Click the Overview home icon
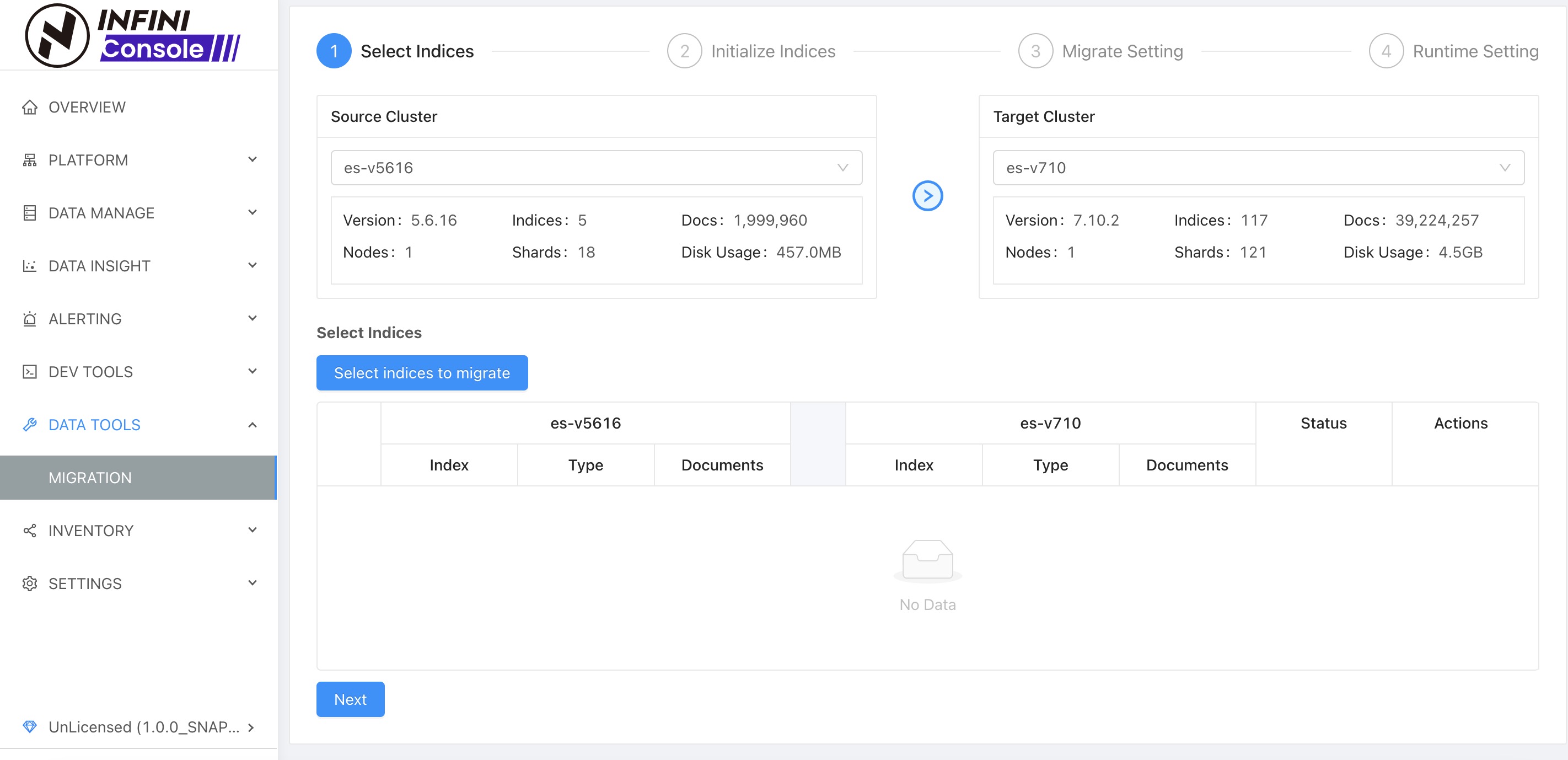 click(x=30, y=107)
